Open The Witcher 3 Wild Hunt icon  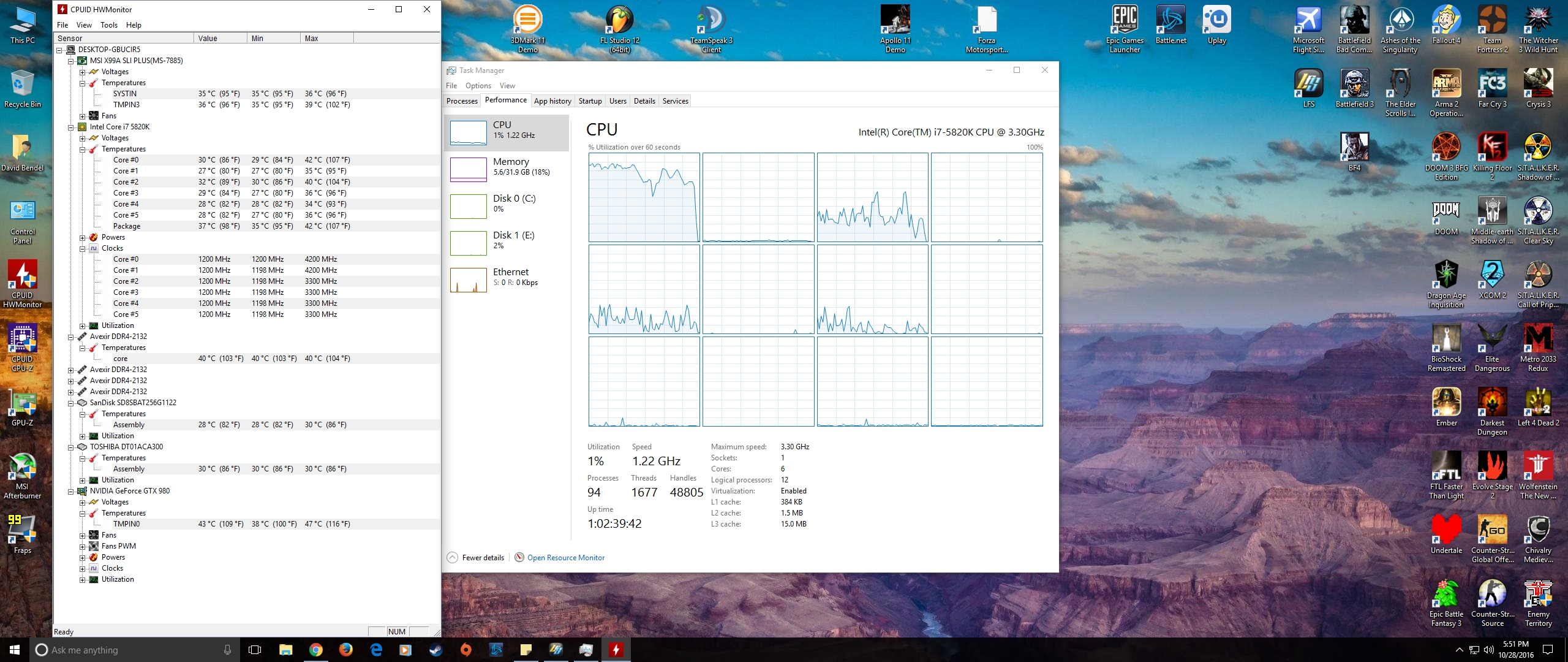1538,28
